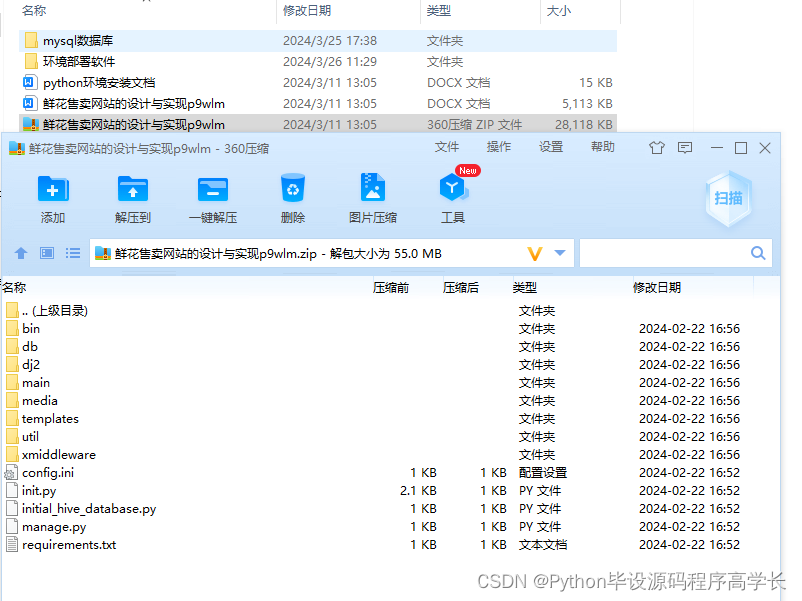802x601 pixels.
Task: Sort archive list by 修改日期 column header
Action: point(657,287)
